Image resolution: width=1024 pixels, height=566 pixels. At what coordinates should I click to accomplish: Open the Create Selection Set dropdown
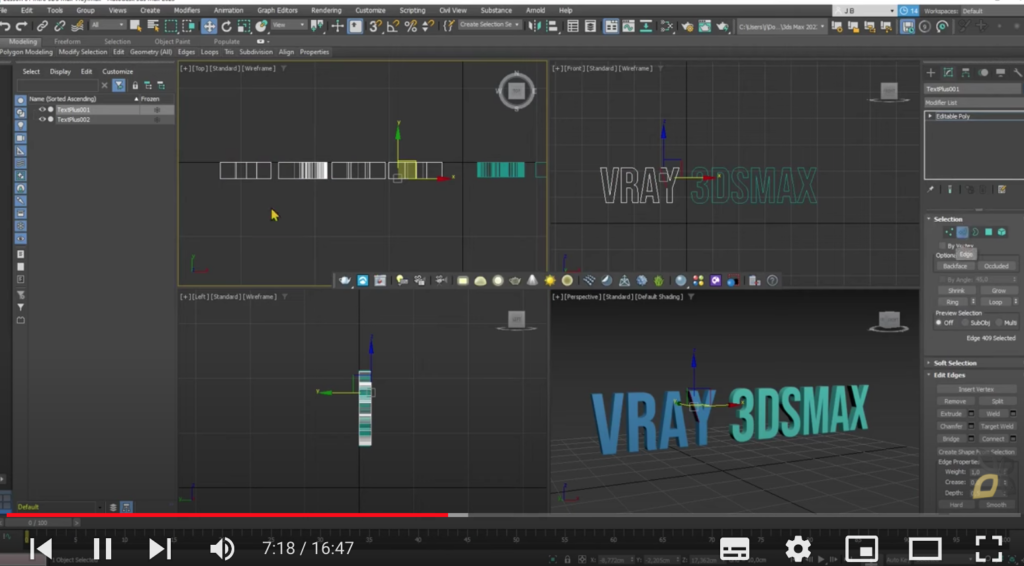pos(489,25)
